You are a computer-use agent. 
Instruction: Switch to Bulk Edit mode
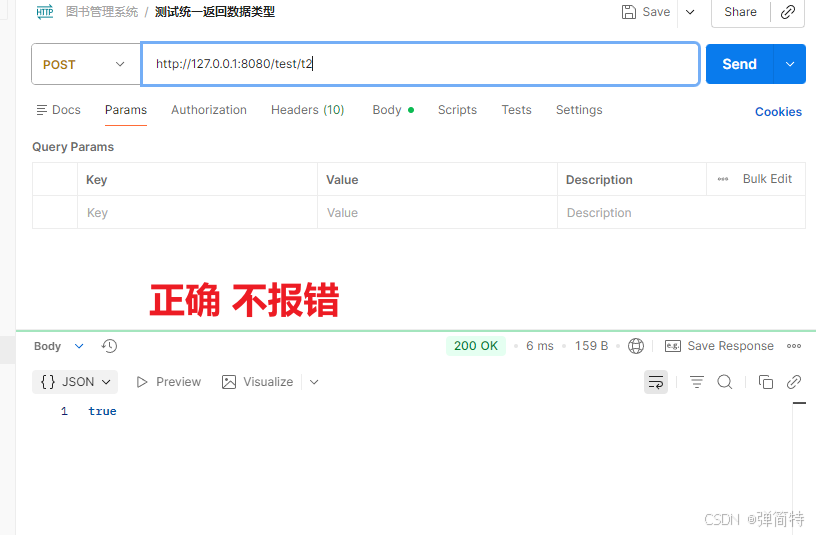point(767,179)
